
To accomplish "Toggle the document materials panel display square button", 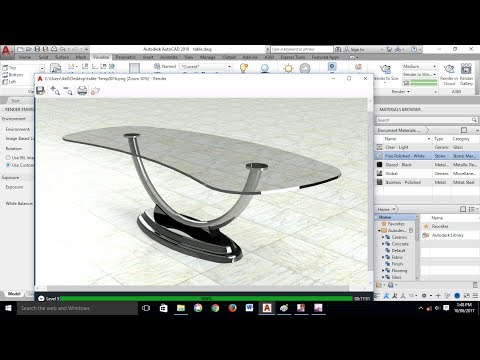I will tap(464, 130).
